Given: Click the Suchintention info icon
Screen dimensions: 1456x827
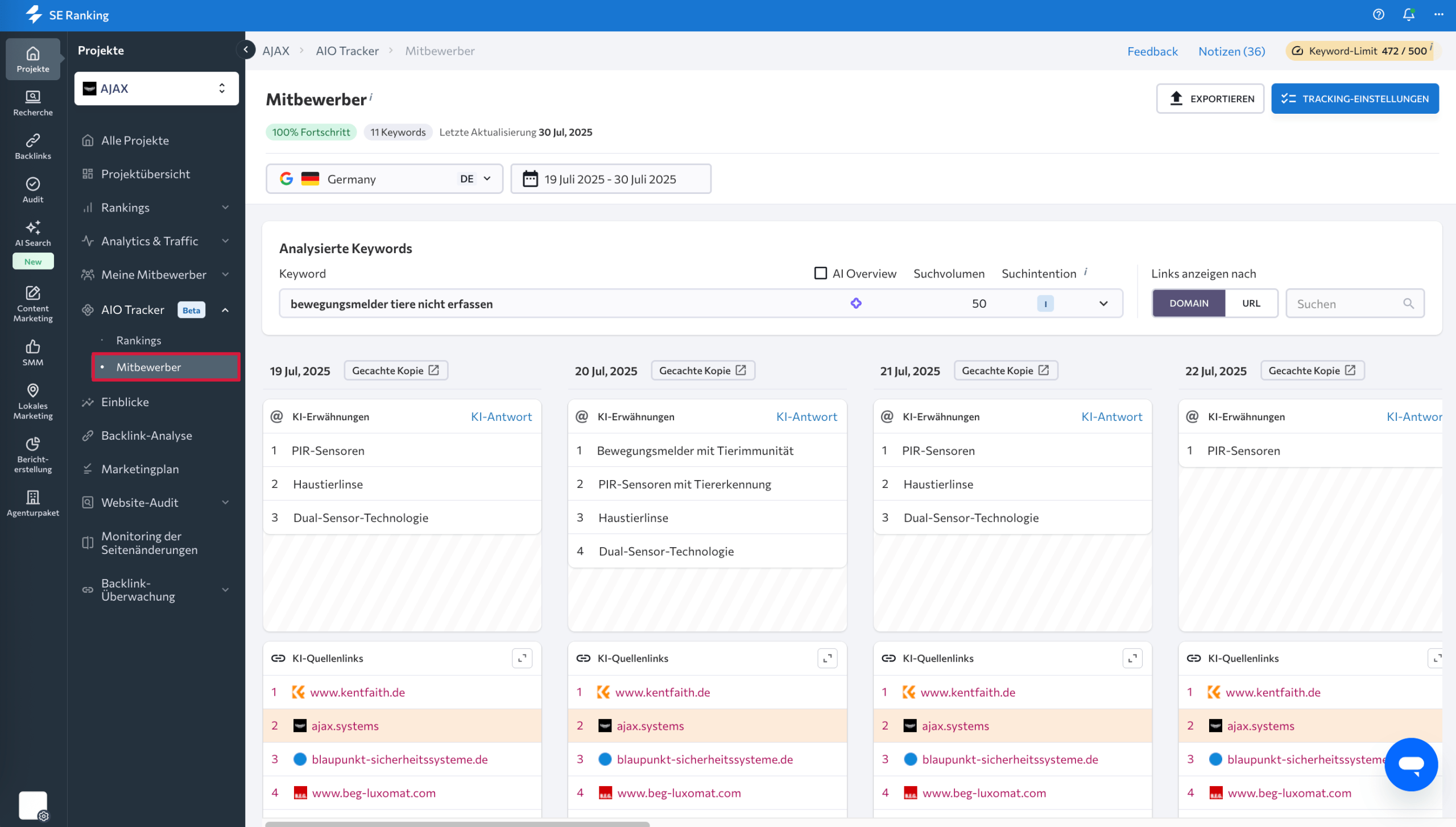Looking at the screenshot, I should (1086, 272).
